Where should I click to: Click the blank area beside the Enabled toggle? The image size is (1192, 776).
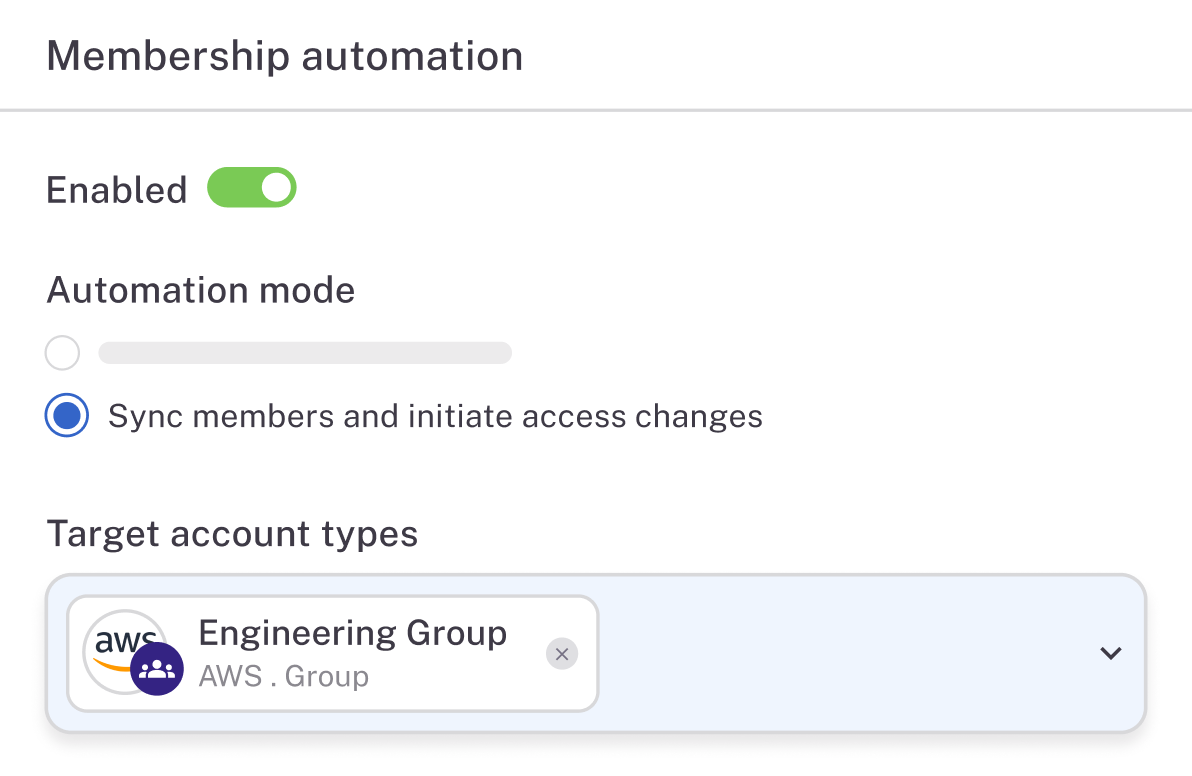[x=700, y=190]
